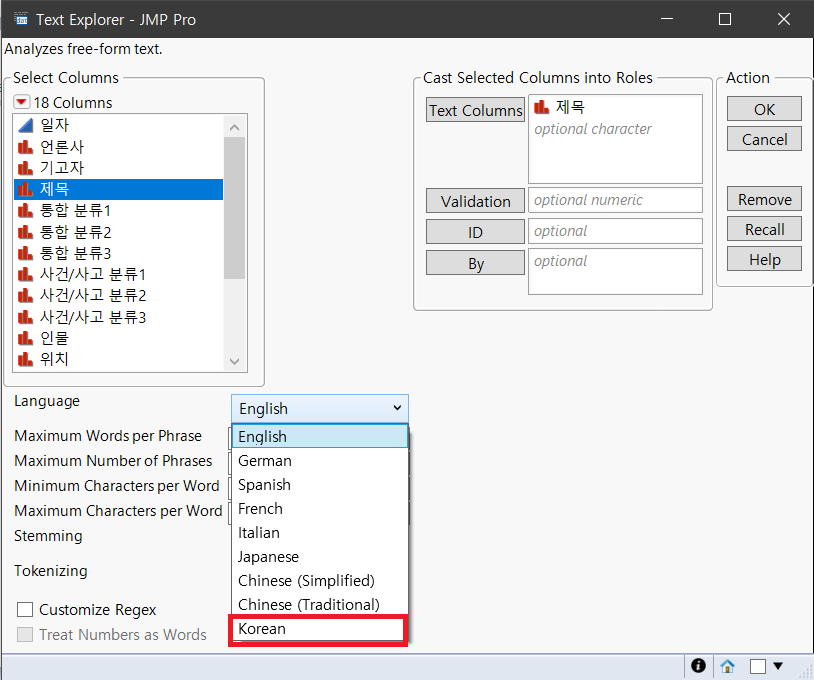Click the home window icon in the status bar
The image size is (814, 680).
tap(728, 666)
